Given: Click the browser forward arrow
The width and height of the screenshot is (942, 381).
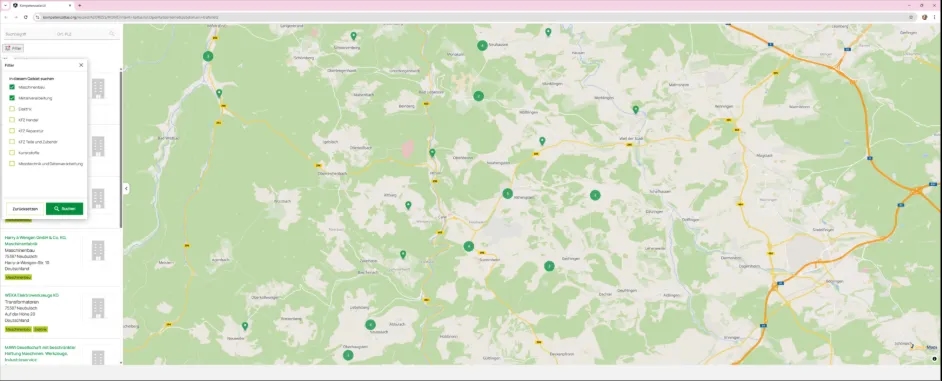Looking at the screenshot, I should click(15, 17).
